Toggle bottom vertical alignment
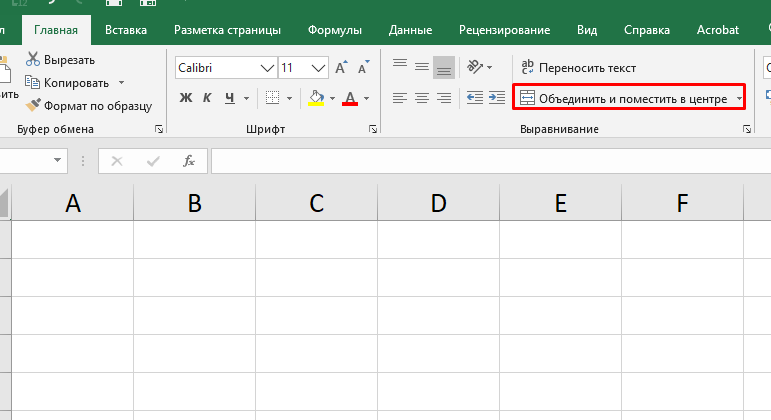The height and width of the screenshot is (420, 771). [x=444, y=67]
